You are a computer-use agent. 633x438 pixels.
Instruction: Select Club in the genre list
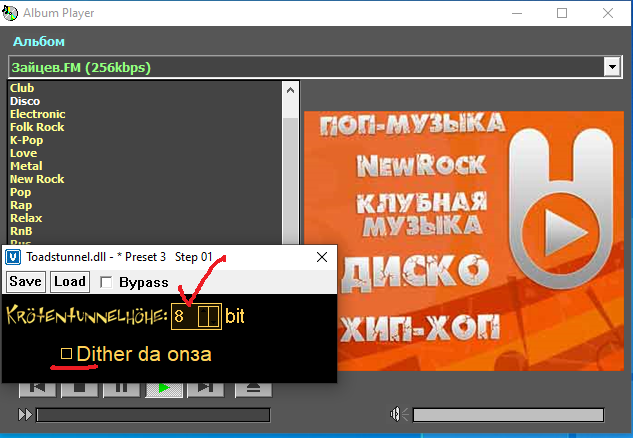click(x=22, y=88)
